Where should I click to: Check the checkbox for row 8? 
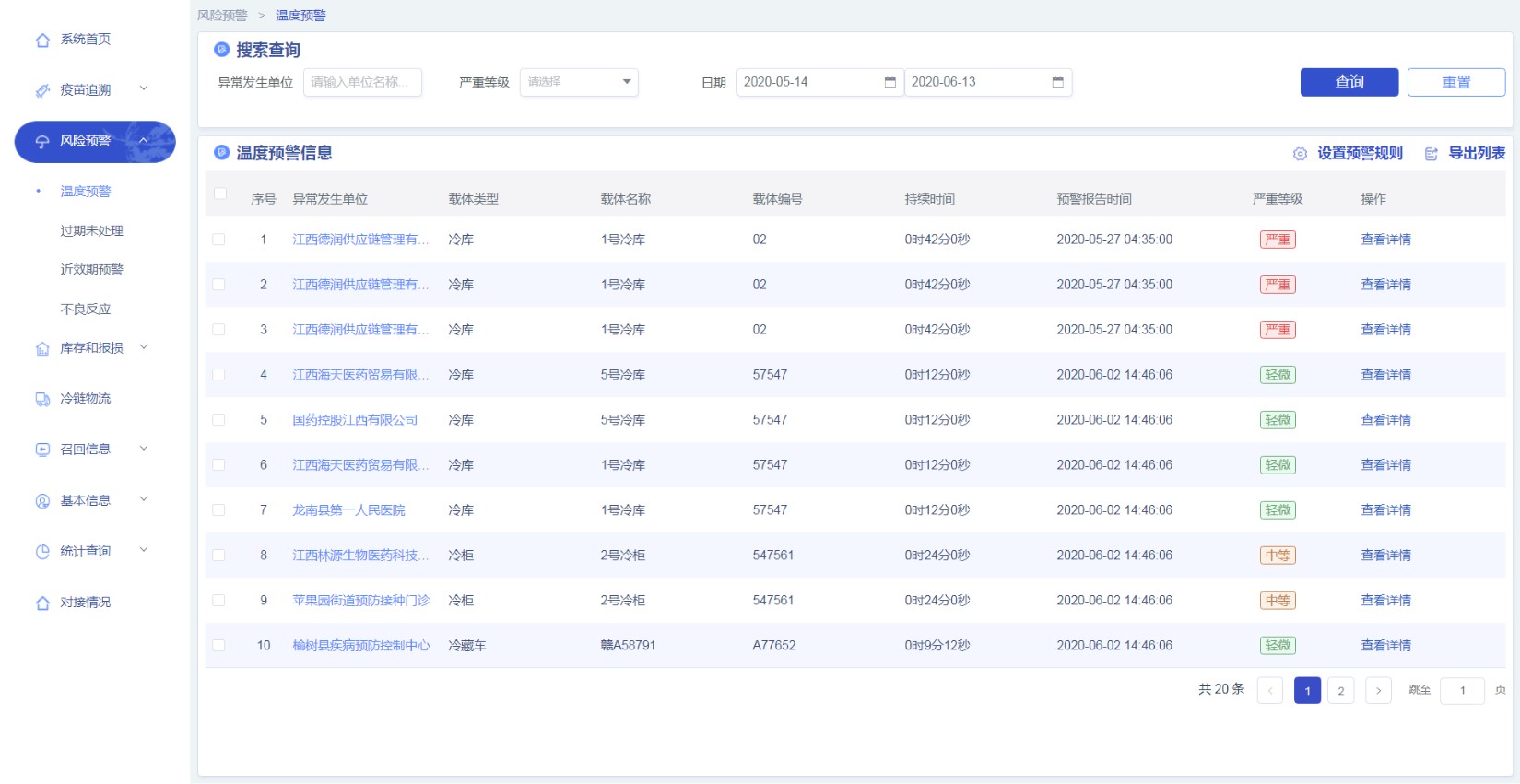(218, 555)
